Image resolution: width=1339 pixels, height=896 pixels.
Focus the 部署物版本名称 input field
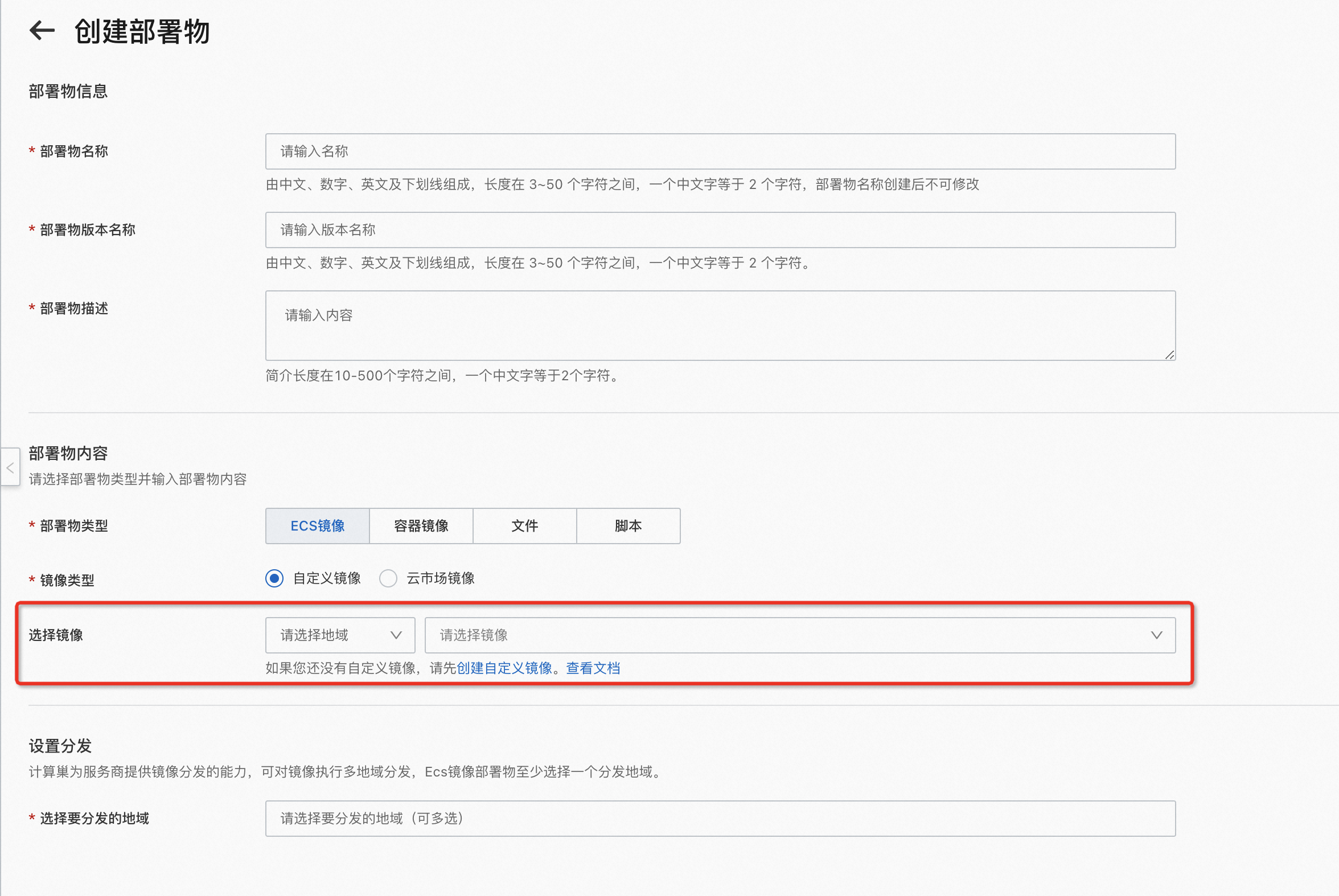click(x=720, y=230)
